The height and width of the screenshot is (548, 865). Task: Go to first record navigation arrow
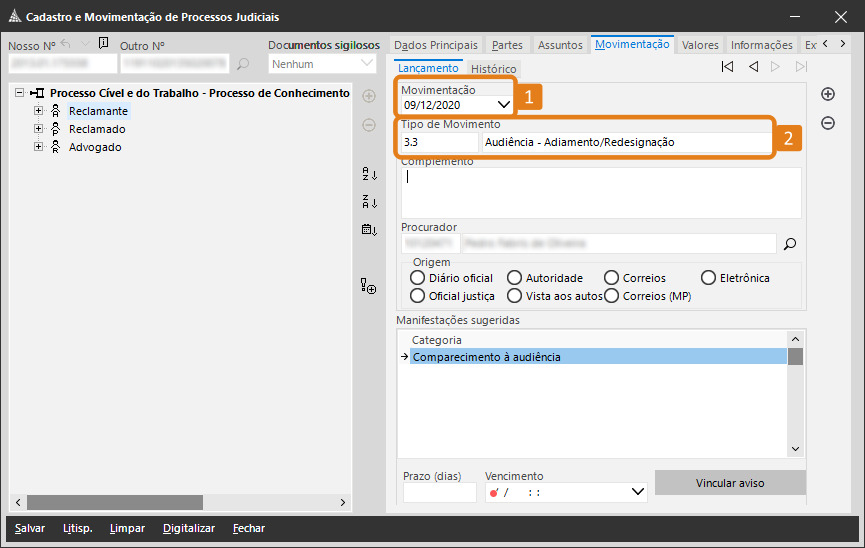727,67
